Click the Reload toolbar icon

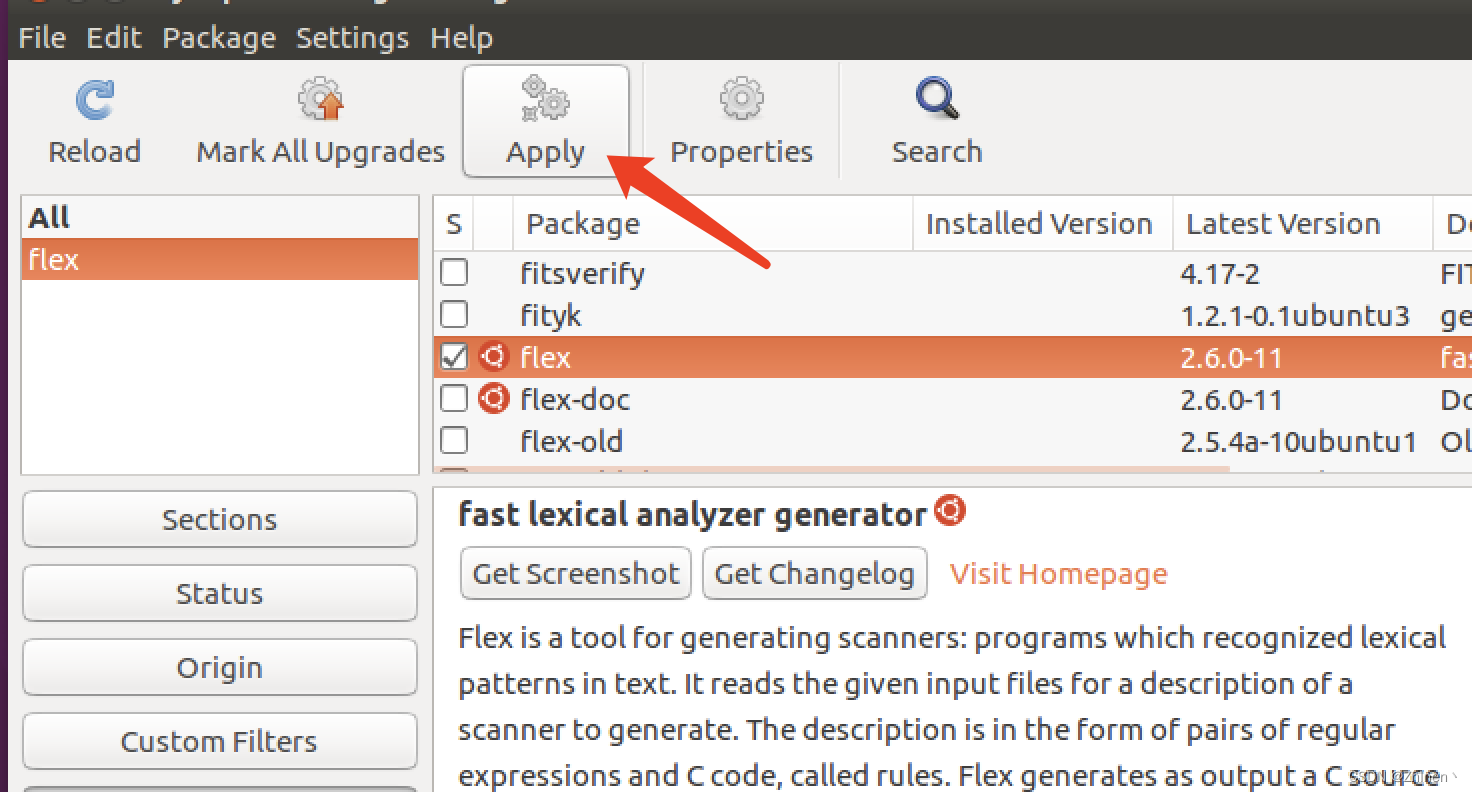[95, 101]
